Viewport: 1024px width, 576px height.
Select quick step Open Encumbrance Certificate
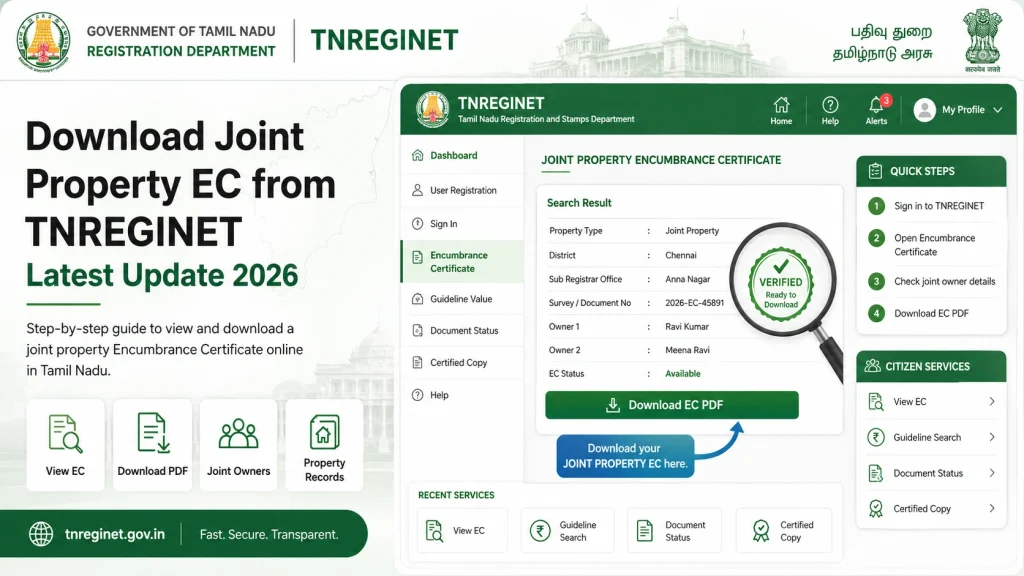(x=931, y=245)
